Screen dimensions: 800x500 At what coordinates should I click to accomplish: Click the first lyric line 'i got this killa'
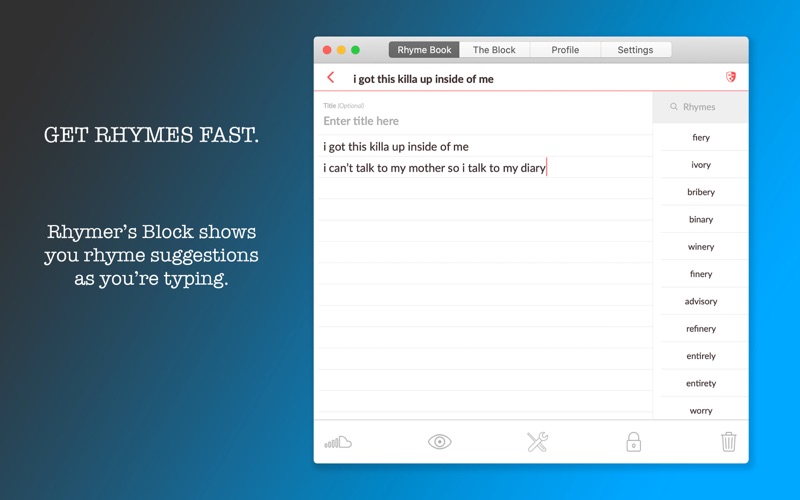pos(395,147)
